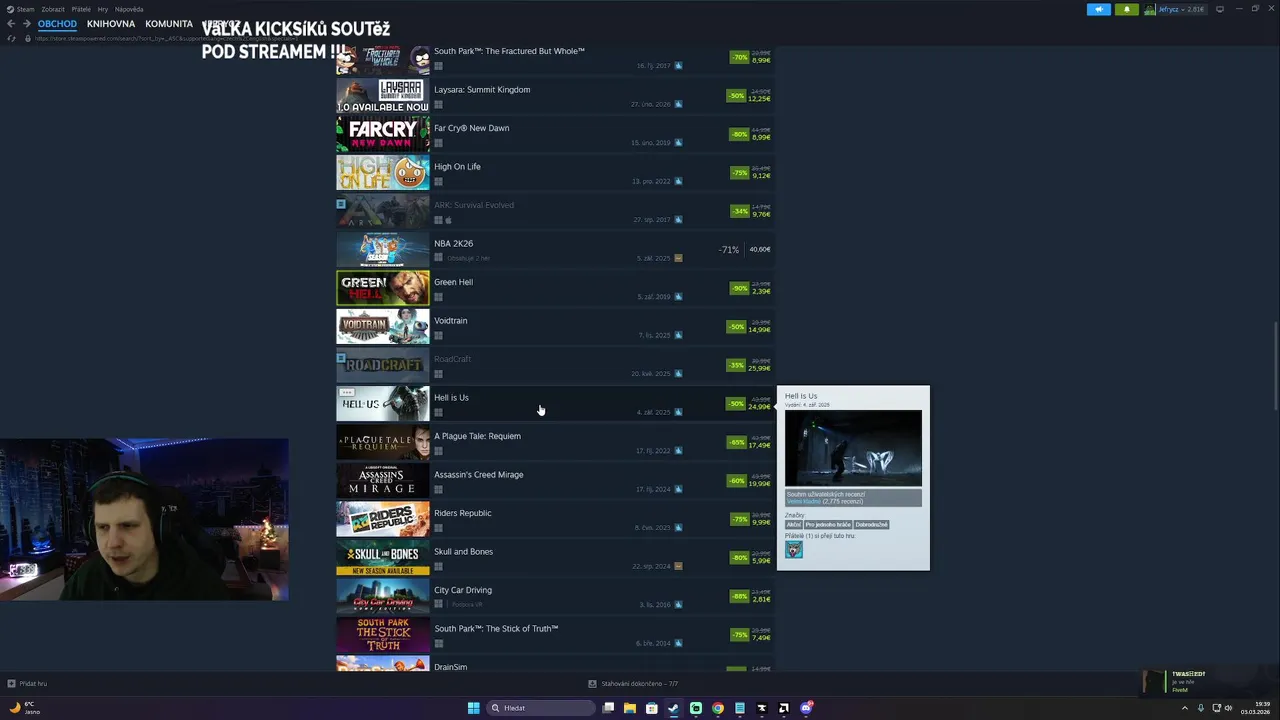Image resolution: width=1280 pixels, height=720 pixels.
Task: Click the -75% discount on High On Life
Action: point(739,173)
